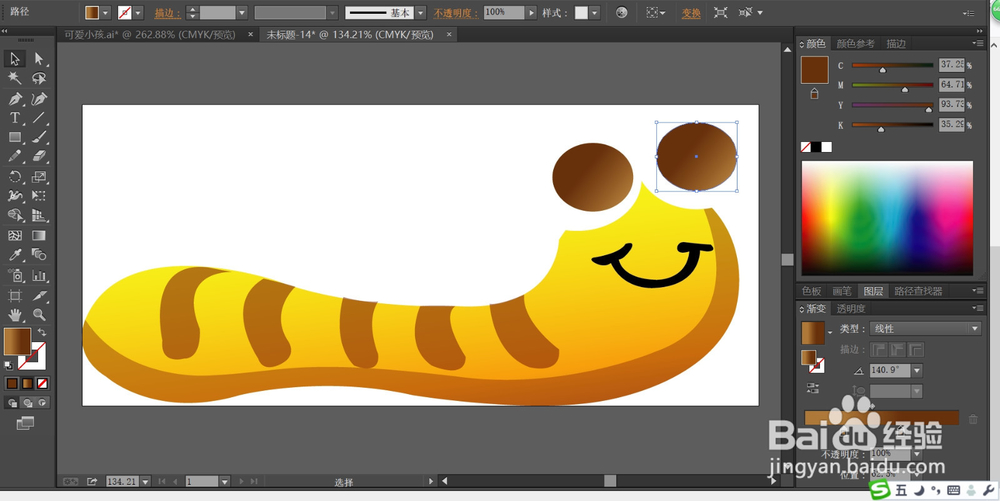Screen dimensions: 1000x501
Task: Select the Type tool
Action: (x=15, y=118)
